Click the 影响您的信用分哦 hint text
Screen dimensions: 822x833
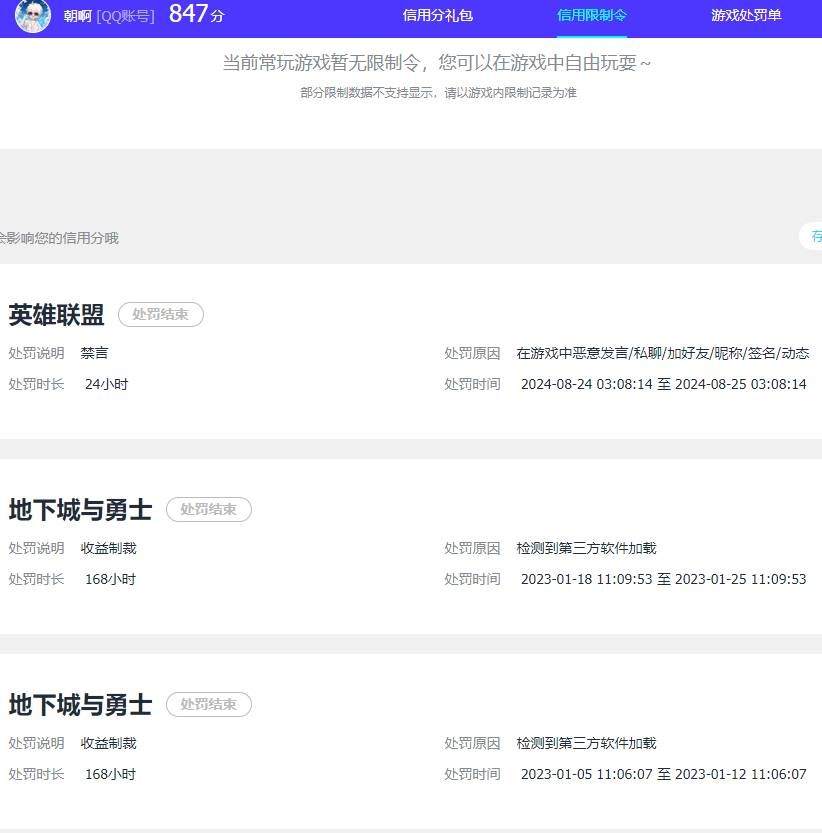pos(59,238)
